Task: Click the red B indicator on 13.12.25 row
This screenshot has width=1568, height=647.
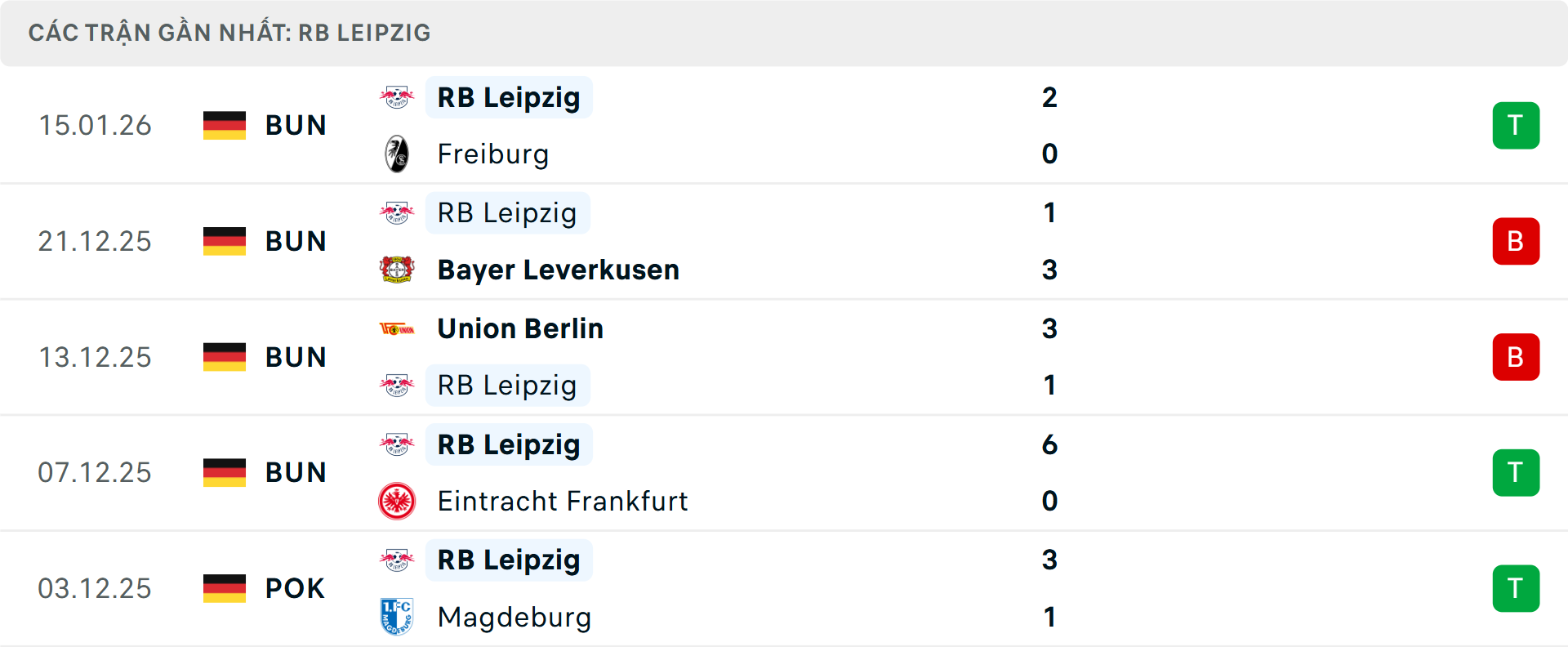Action: click(x=1516, y=357)
